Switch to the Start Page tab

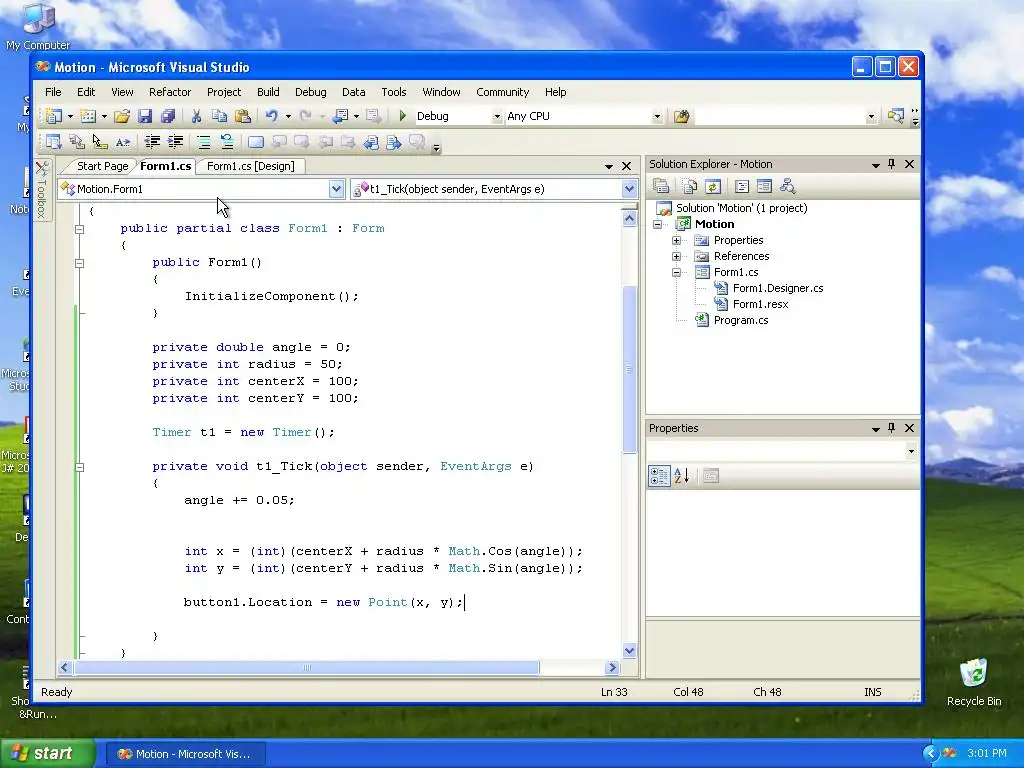(103, 166)
